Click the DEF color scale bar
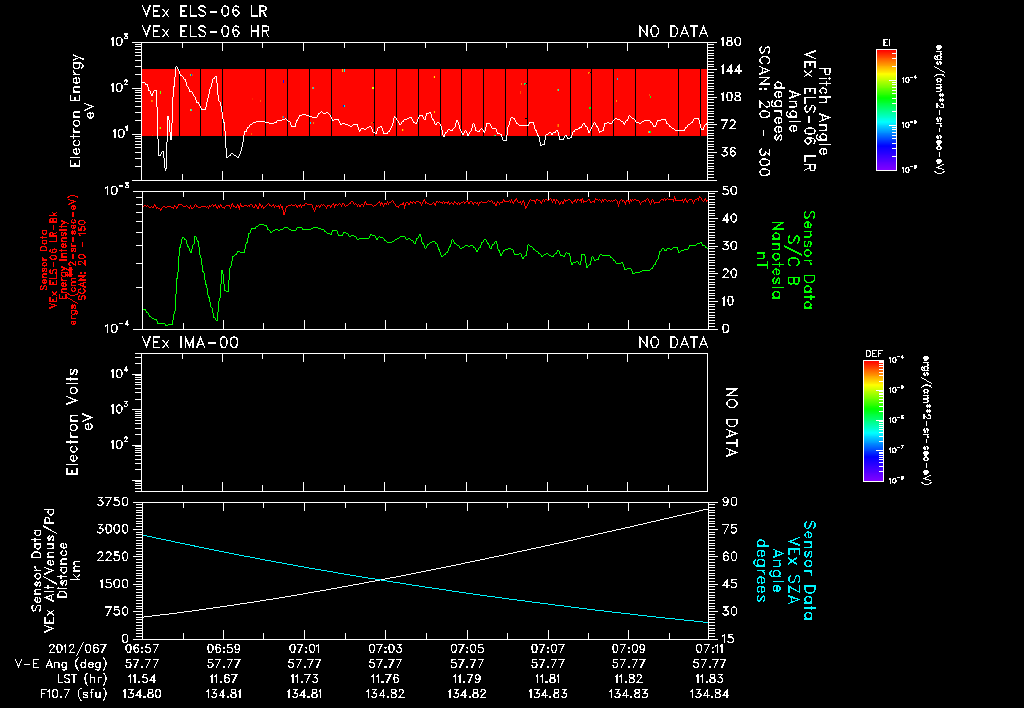 pos(873,421)
